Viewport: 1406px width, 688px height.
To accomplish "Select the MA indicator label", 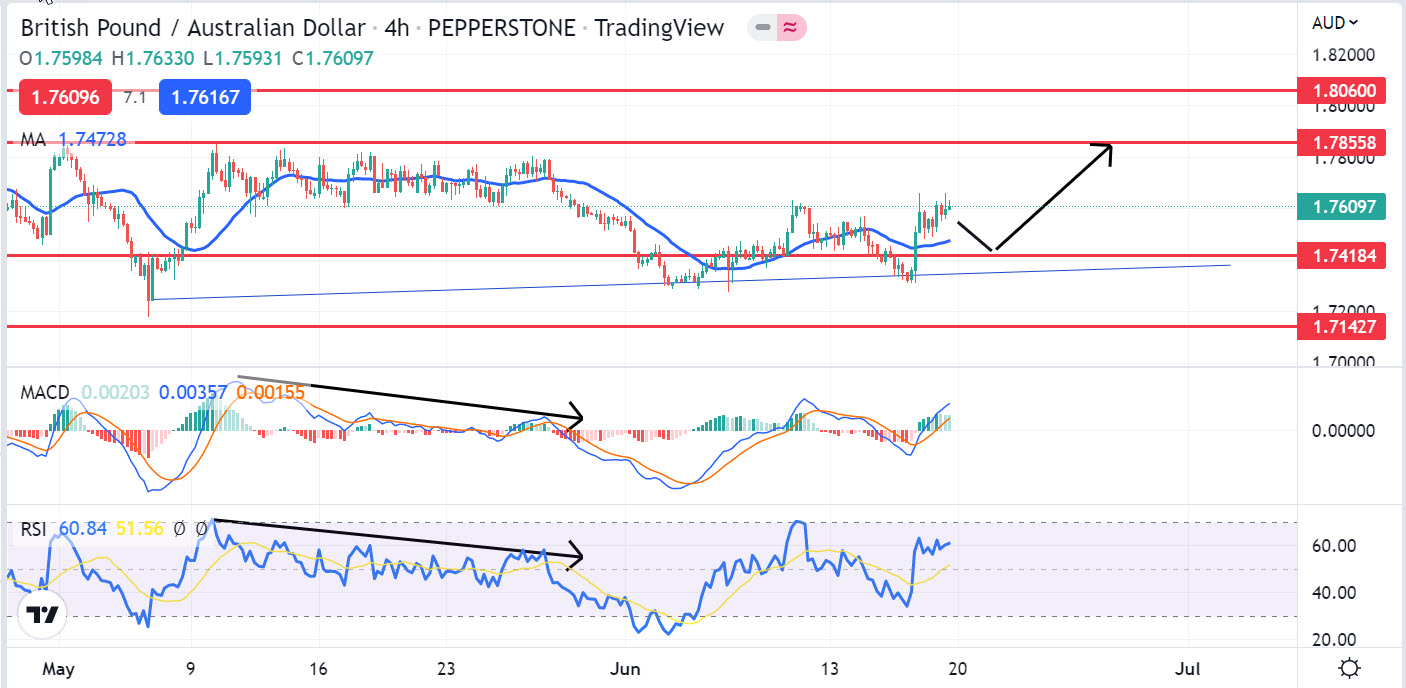I will pyautogui.click(x=34, y=140).
